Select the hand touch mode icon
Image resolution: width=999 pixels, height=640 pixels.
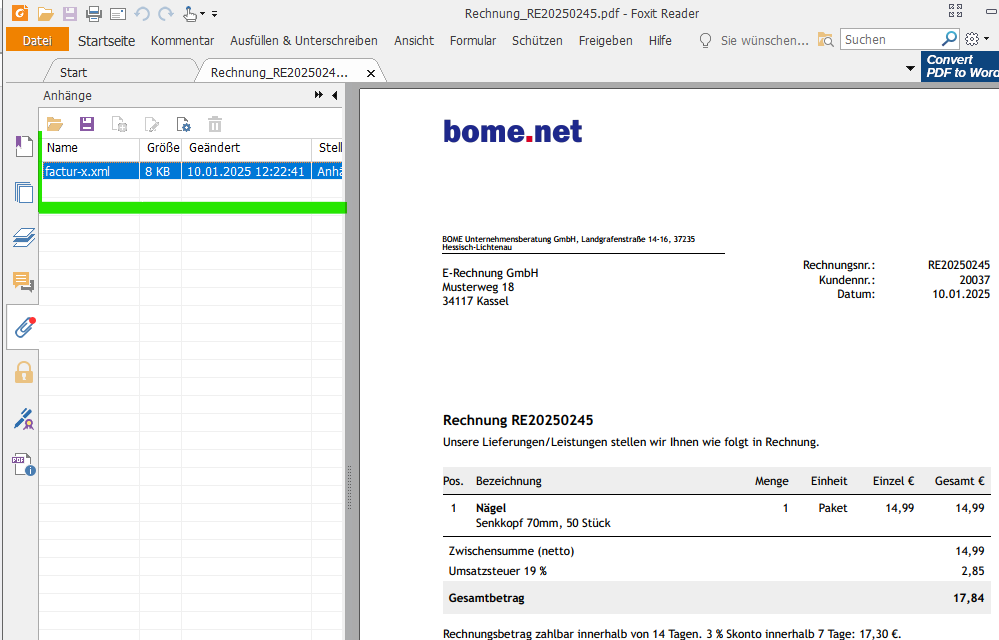(190, 13)
